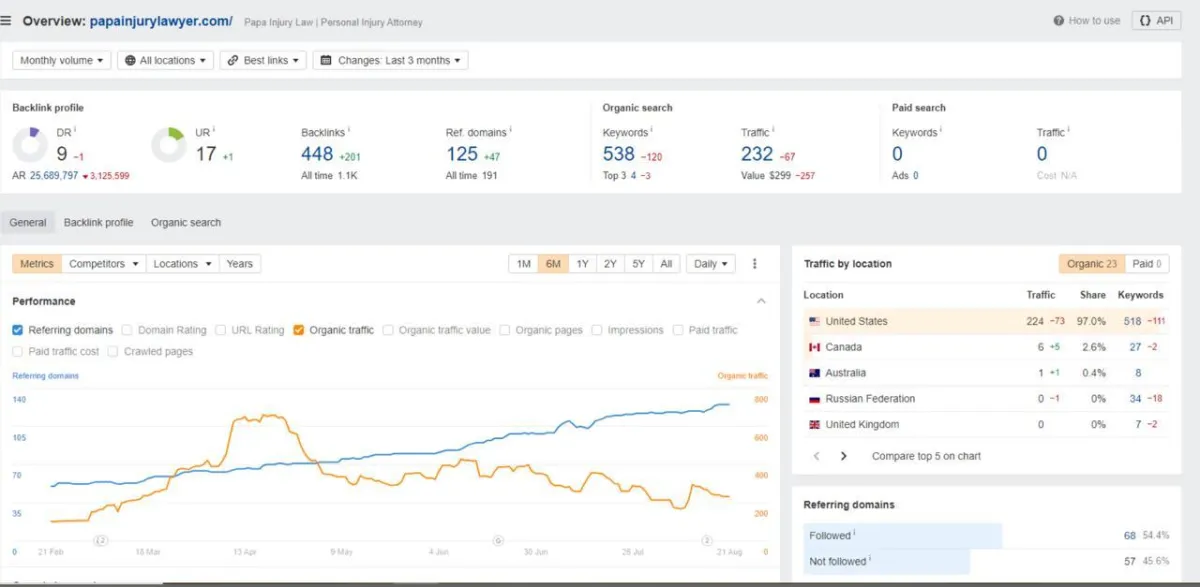Enable the Domain Rating checkbox
The width and height of the screenshot is (1200, 587).
coord(127,330)
